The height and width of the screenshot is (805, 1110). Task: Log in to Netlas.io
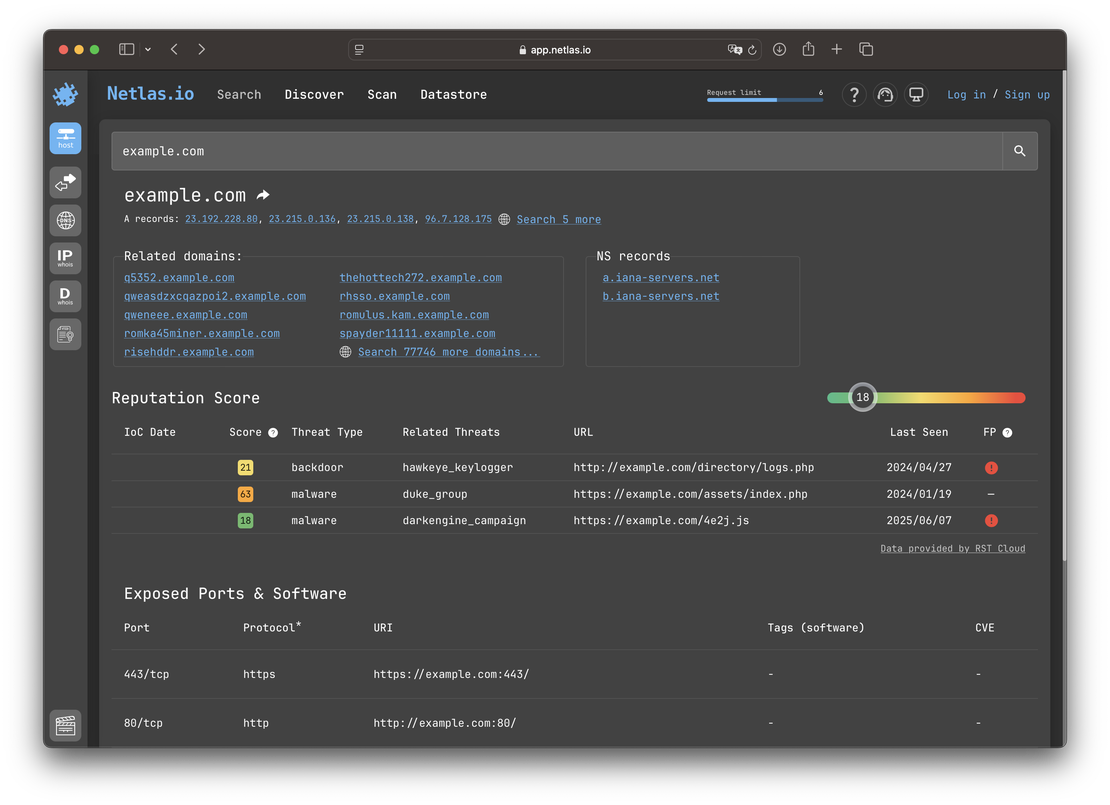click(x=965, y=94)
